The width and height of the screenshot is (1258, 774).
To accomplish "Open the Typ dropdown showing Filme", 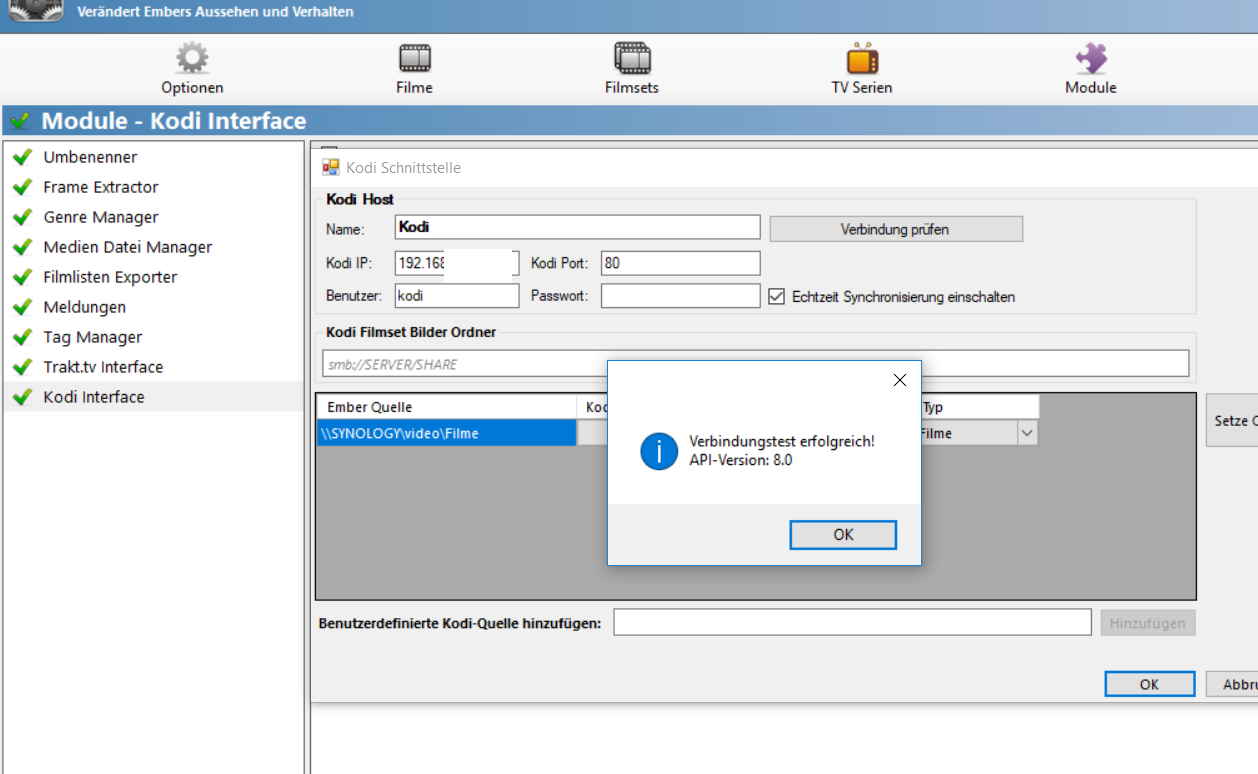I will [1027, 433].
